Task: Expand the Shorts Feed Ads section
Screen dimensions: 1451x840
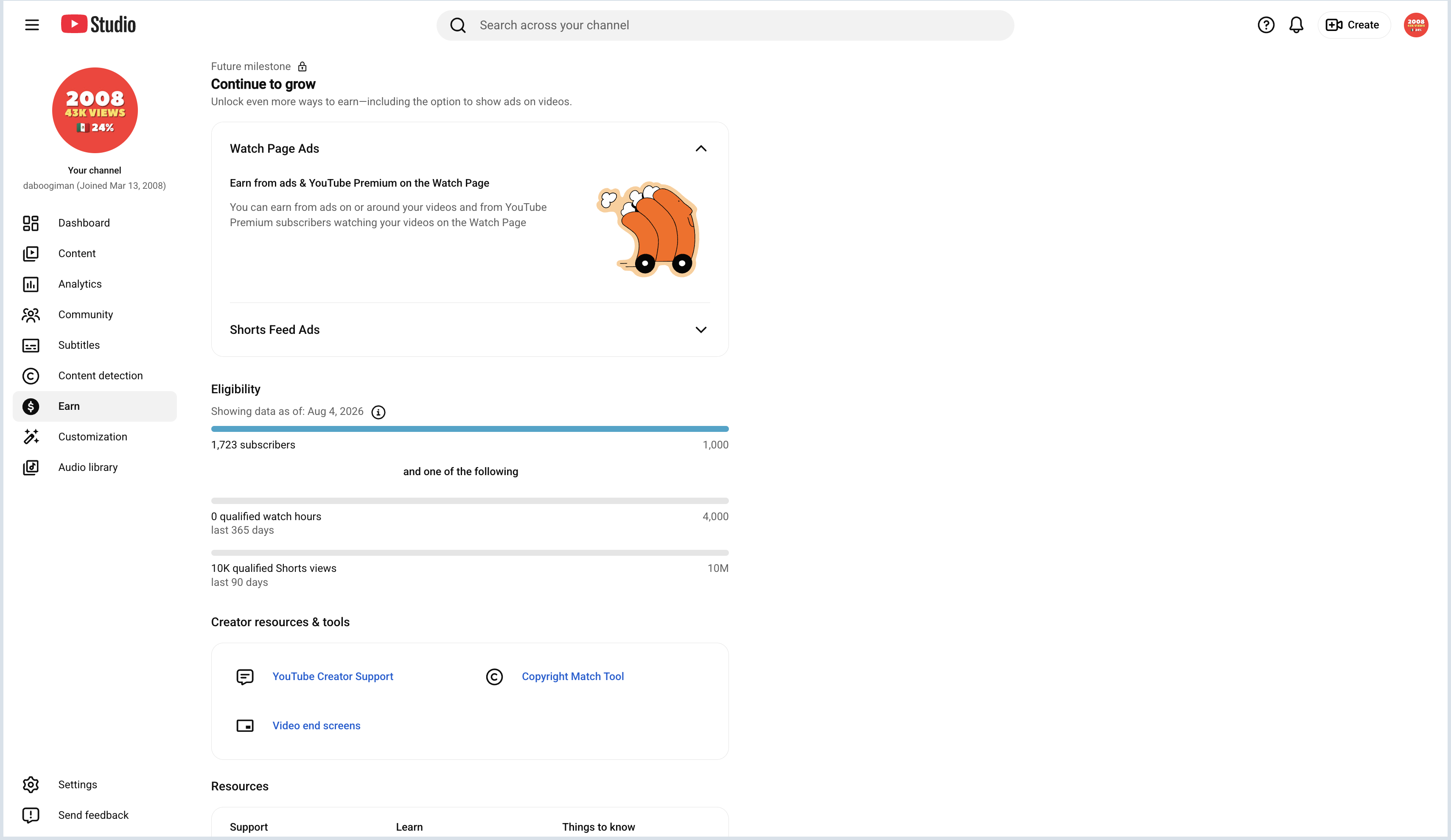Action: 701,330
